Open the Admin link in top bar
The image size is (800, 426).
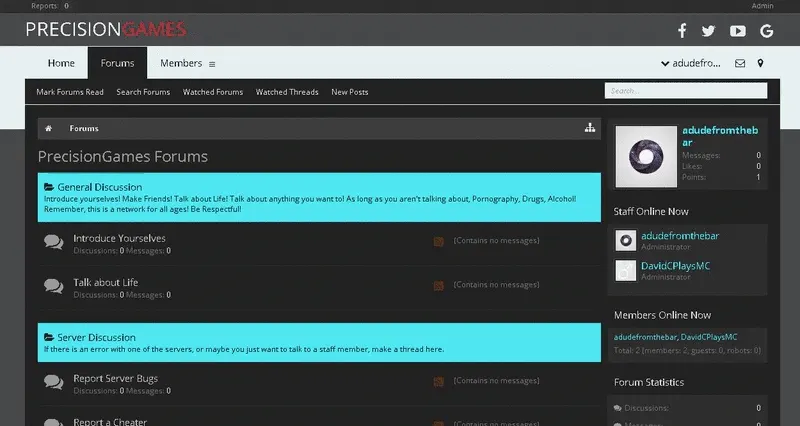pyautogui.click(x=762, y=6)
